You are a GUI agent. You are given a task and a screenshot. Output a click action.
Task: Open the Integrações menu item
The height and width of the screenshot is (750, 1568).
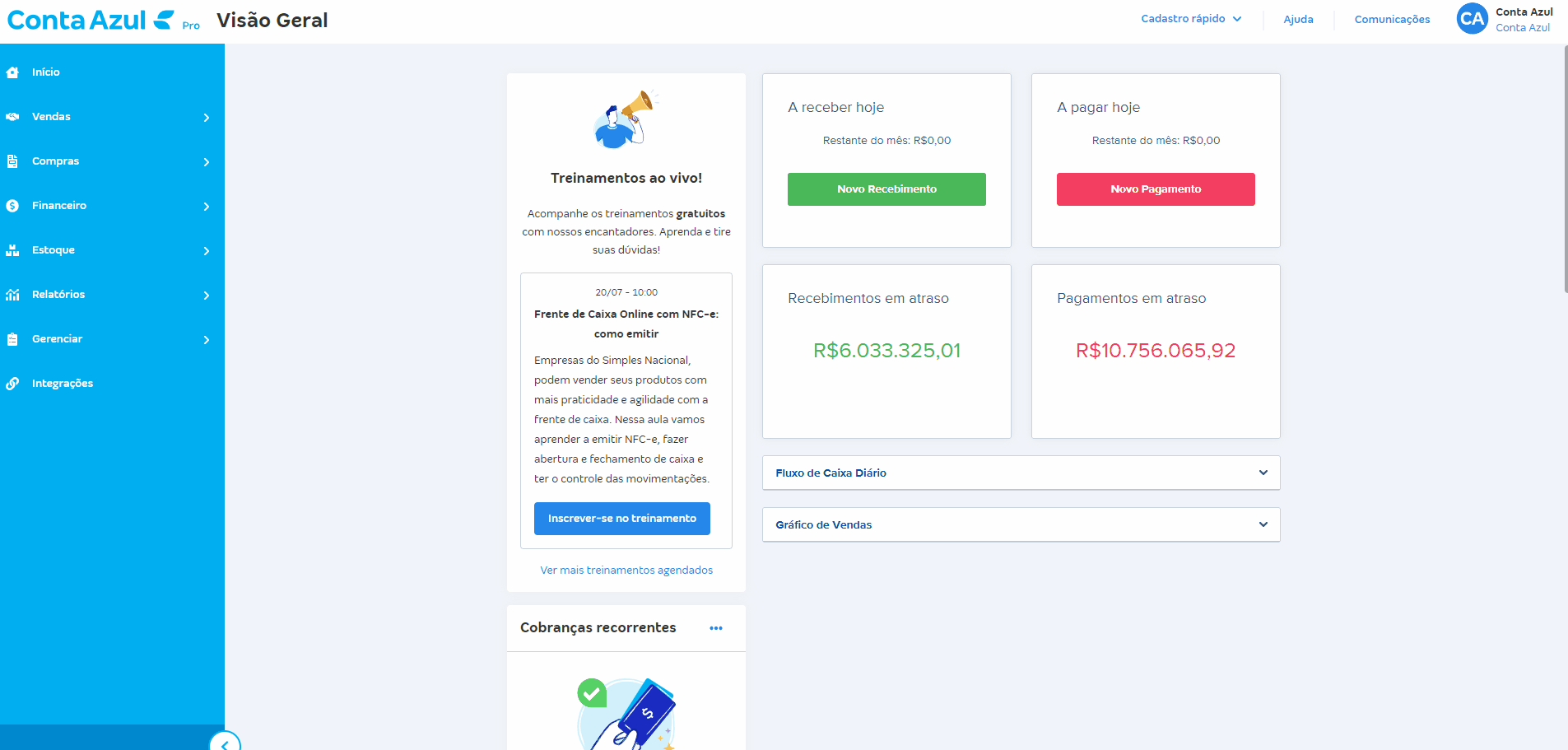click(x=112, y=384)
